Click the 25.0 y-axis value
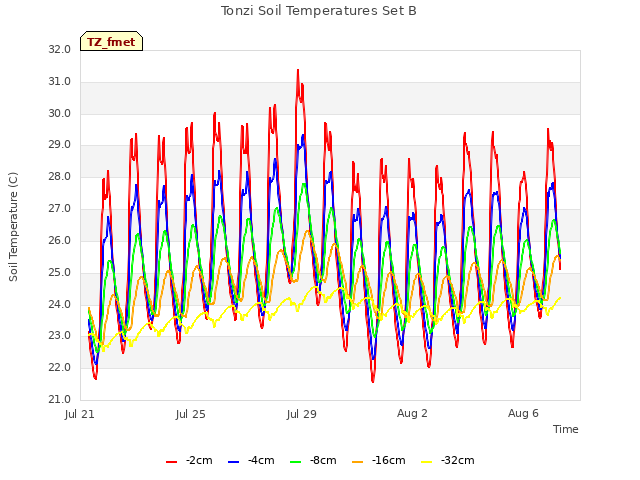This screenshot has width=640, height=480. (x=60, y=272)
